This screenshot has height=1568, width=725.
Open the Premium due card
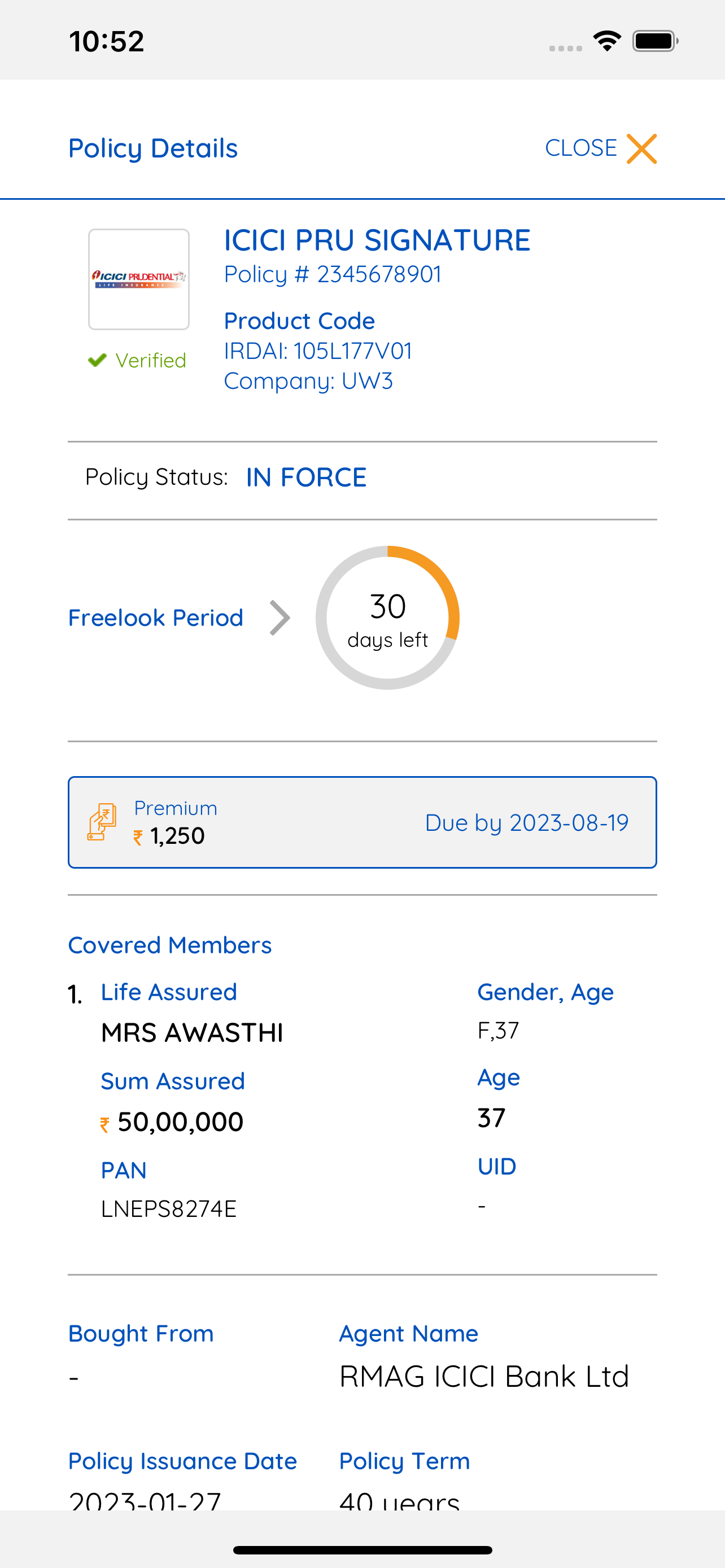pyautogui.click(x=362, y=822)
